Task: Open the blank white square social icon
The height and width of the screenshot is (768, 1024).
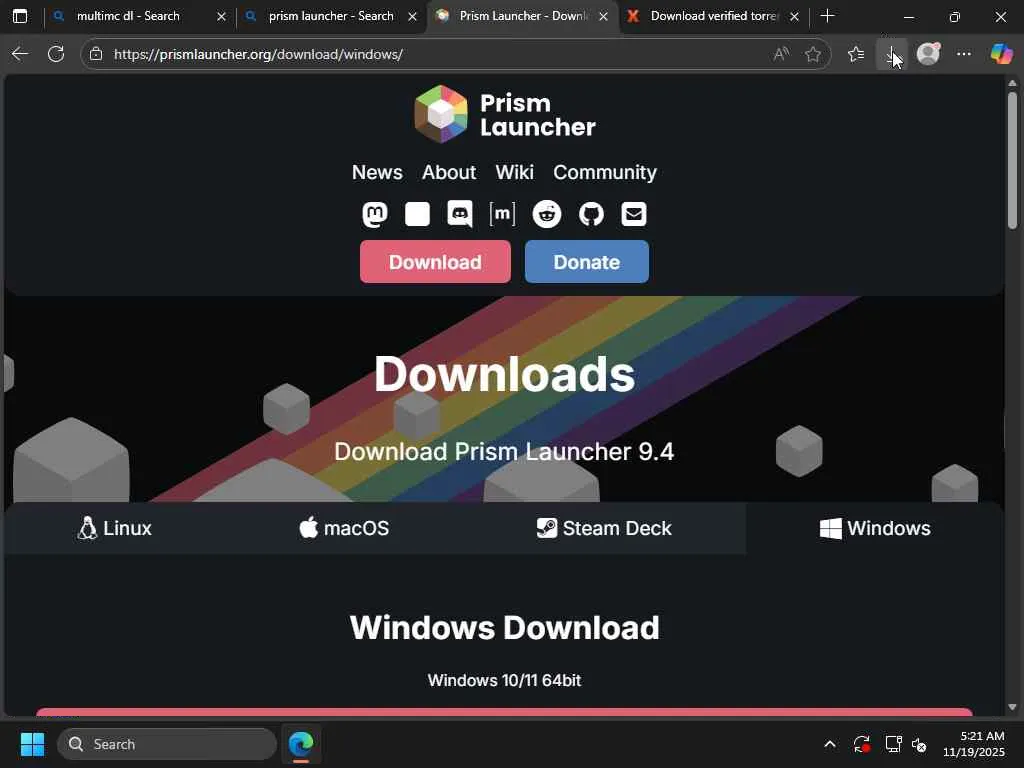Action: point(417,214)
